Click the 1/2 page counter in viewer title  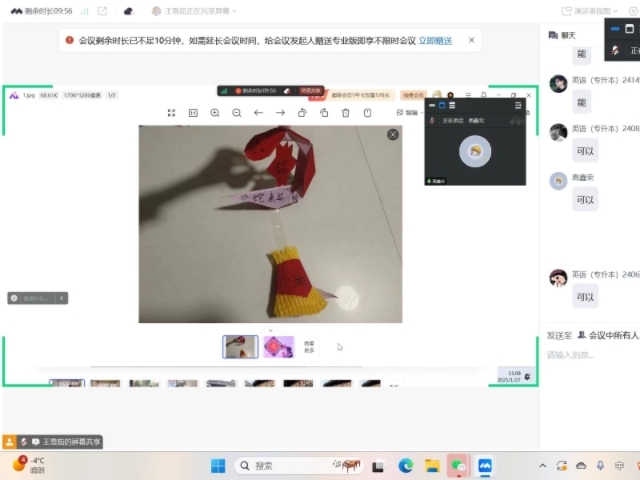click(111, 95)
